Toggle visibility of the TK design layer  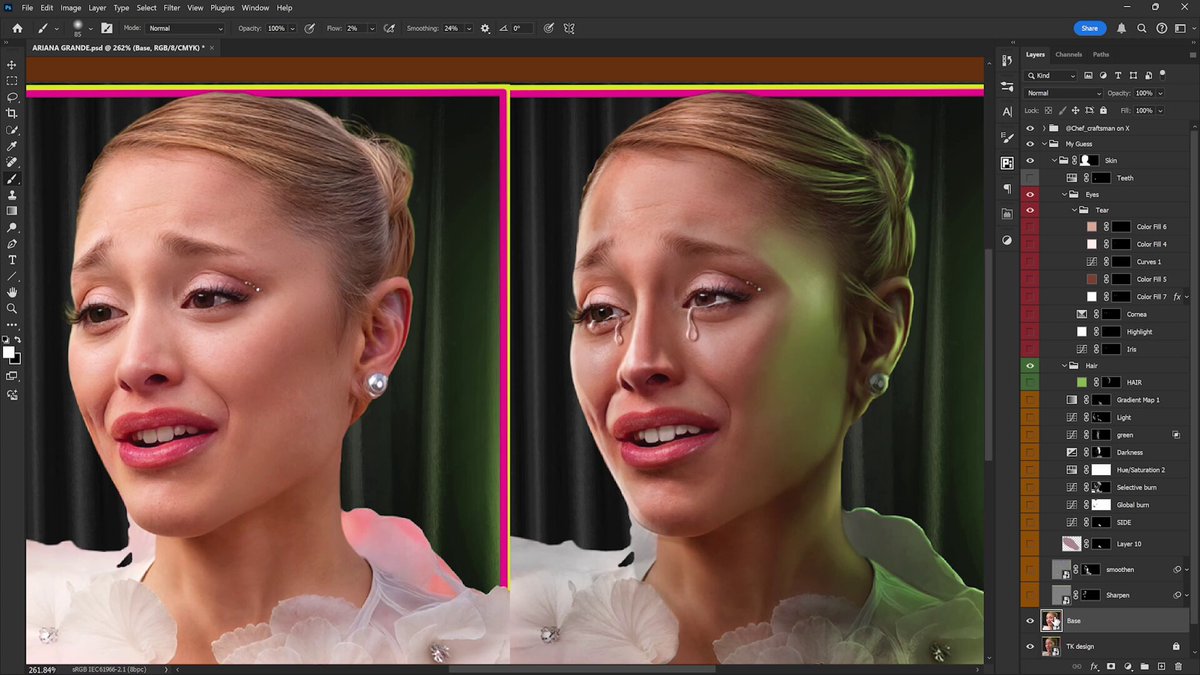click(1030, 647)
